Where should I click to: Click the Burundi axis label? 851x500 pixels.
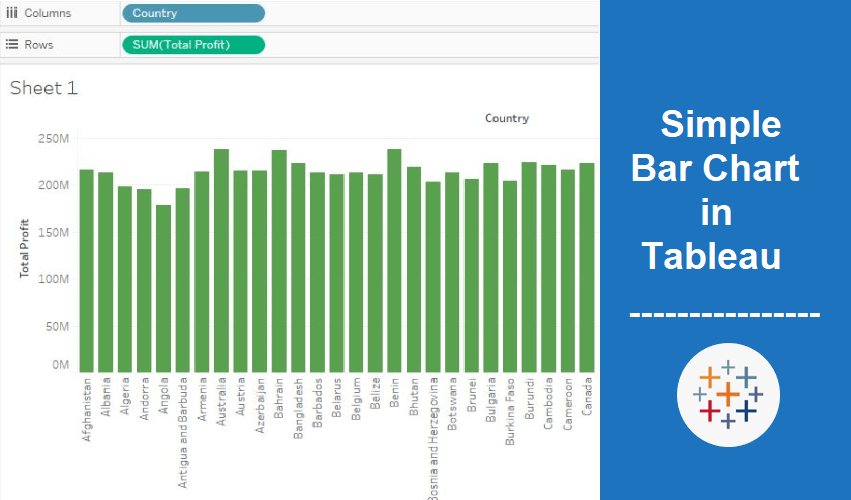[529, 398]
